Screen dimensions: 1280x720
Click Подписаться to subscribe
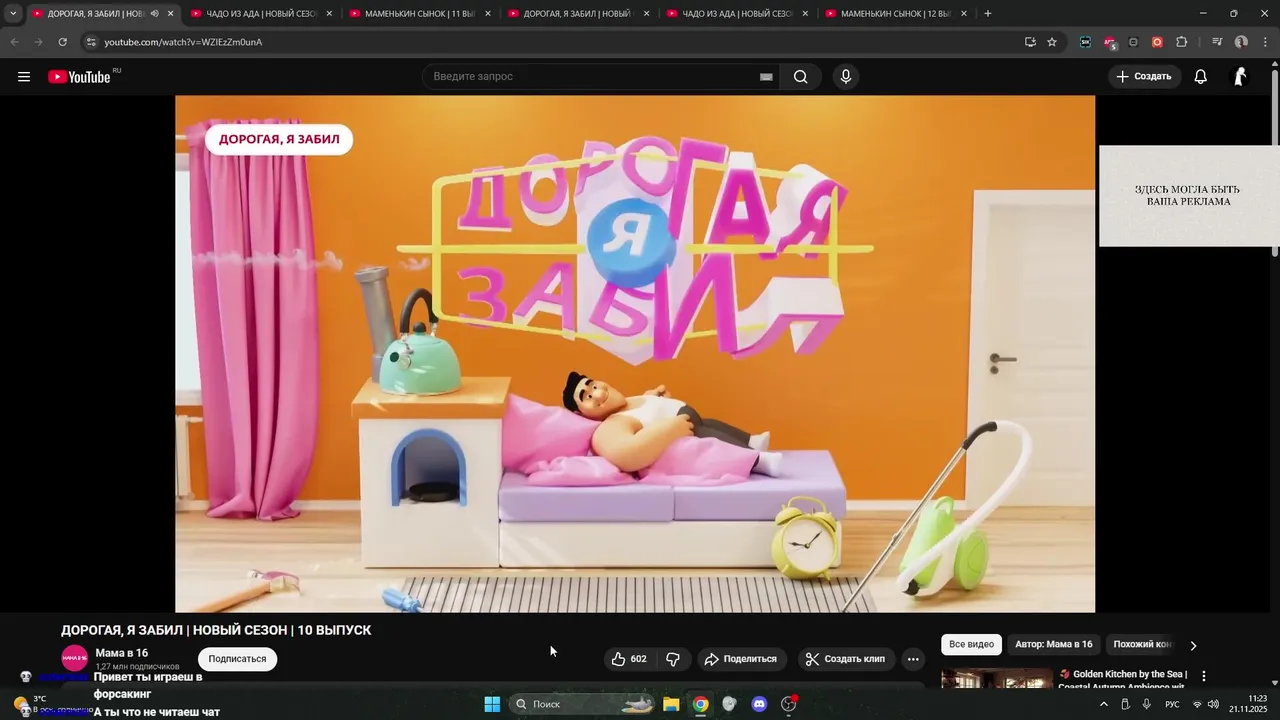pos(237,659)
